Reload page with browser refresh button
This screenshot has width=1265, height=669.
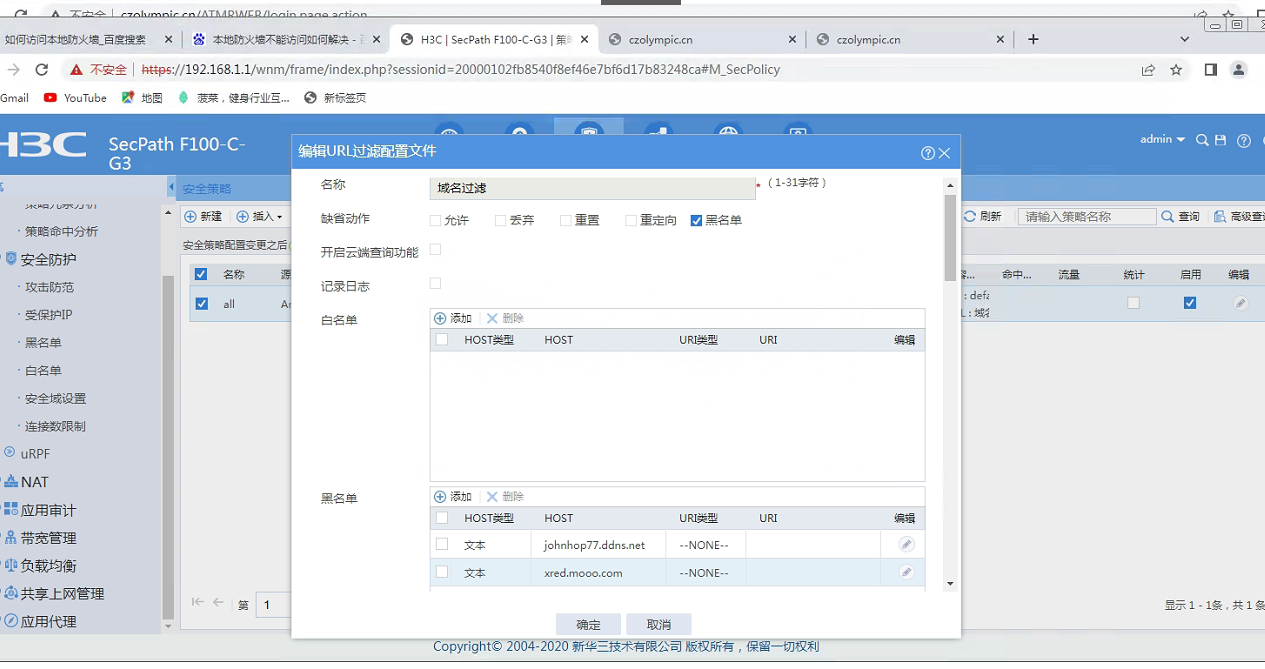click(x=41, y=70)
